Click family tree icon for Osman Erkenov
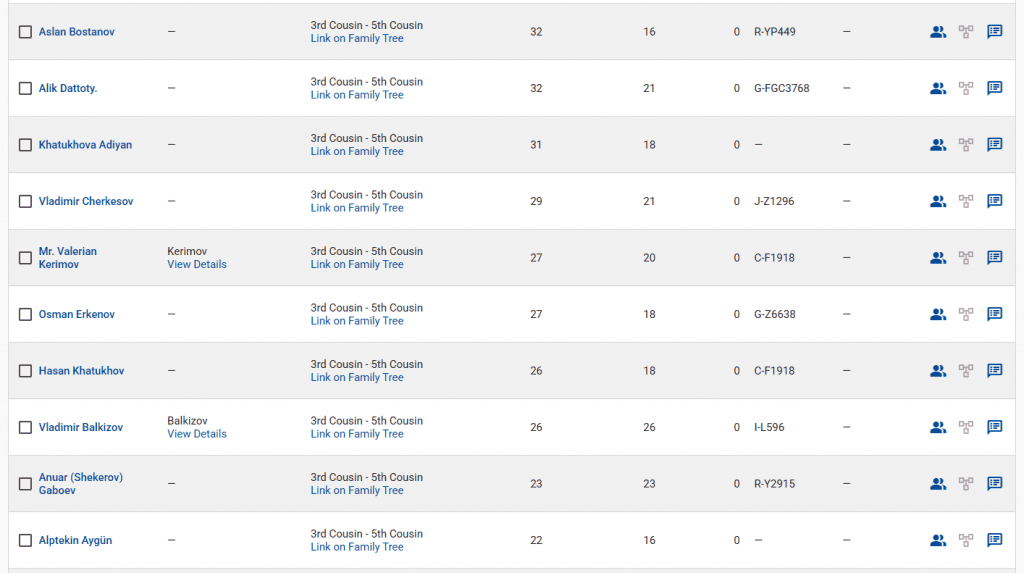The width and height of the screenshot is (1024, 573). pos(966,314)
